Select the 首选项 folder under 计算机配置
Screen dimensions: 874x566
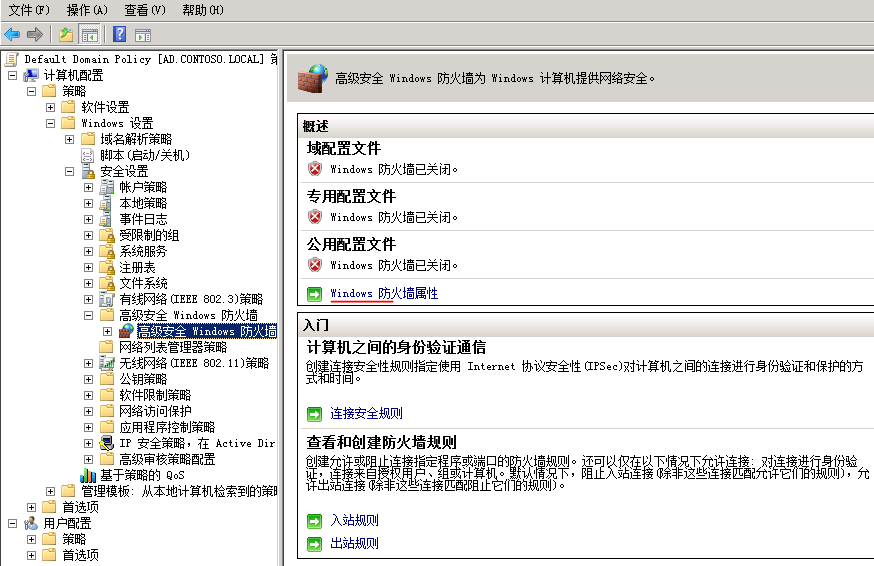tap(80, 507)
